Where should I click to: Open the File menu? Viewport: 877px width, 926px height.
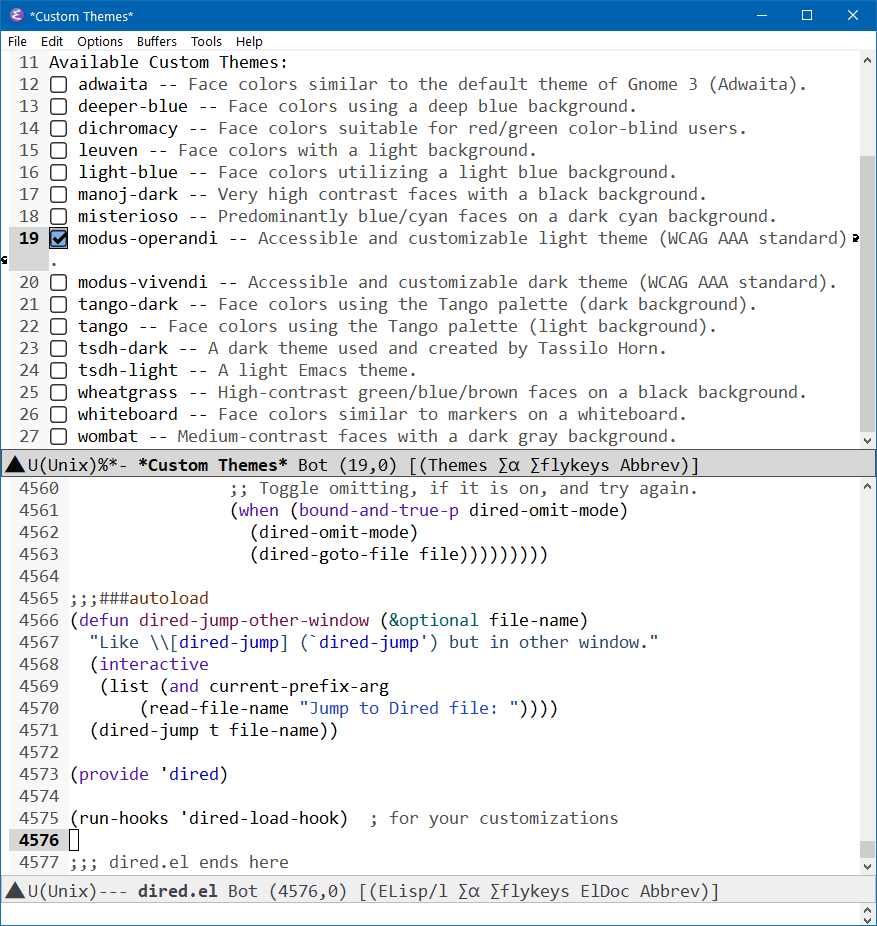17,41
